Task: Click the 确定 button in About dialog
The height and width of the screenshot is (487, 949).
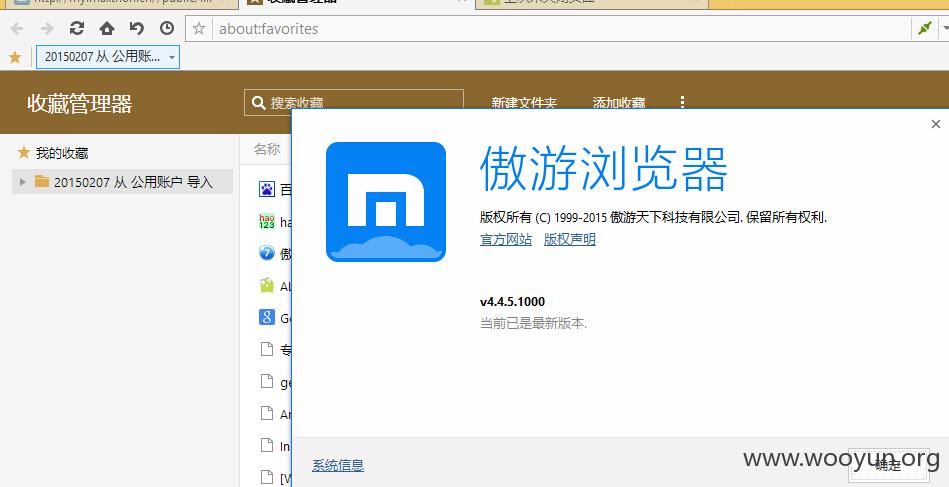Action: coord(888,465)
